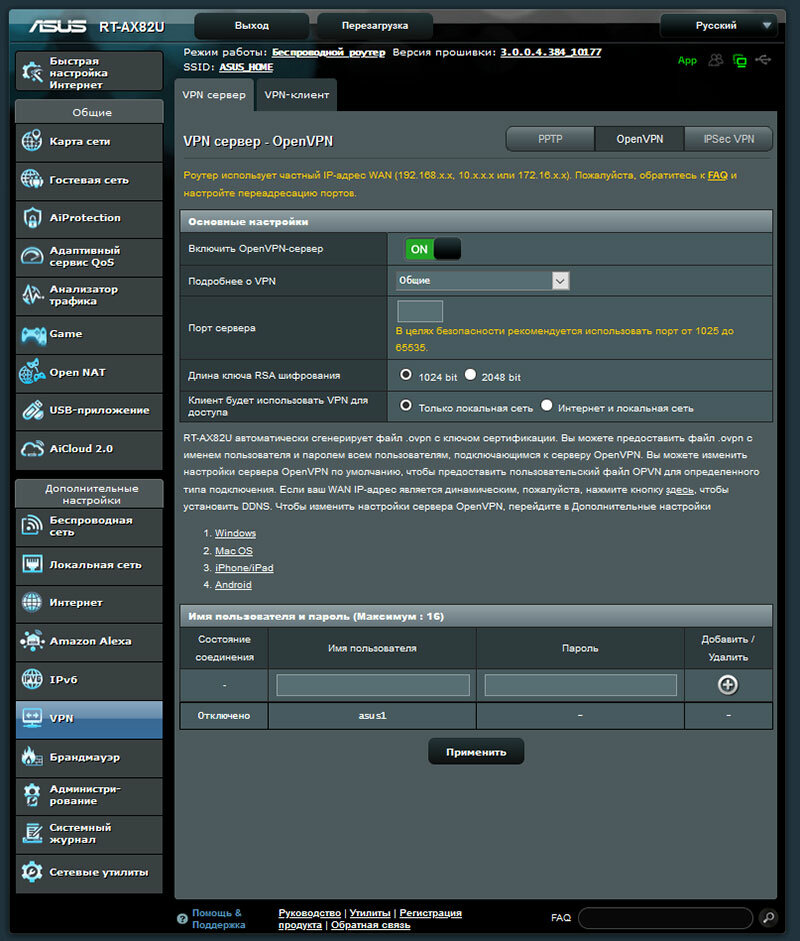The width and height of the screenshot is (800, 941).
Task: Choose local network only access option
Action: click(406, 406)
